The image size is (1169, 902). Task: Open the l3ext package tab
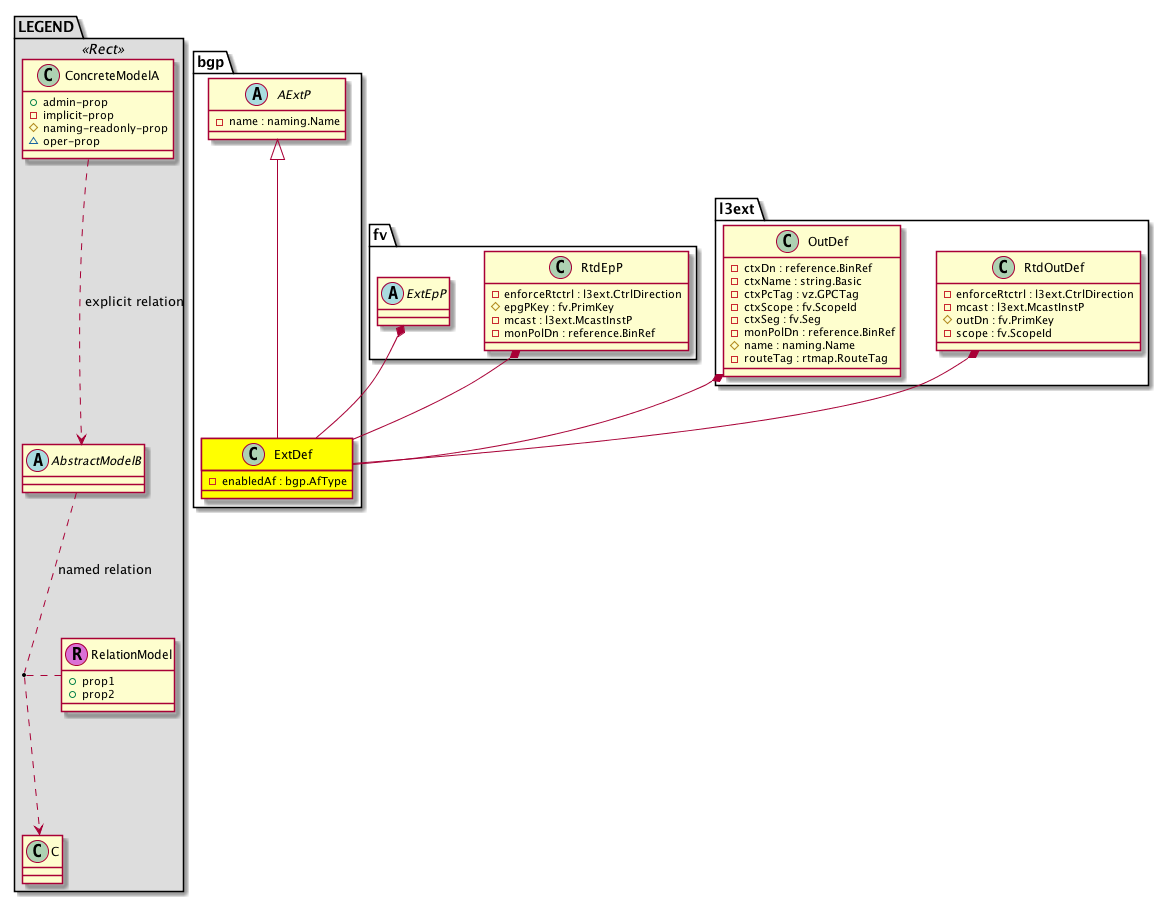pos(741,209)
